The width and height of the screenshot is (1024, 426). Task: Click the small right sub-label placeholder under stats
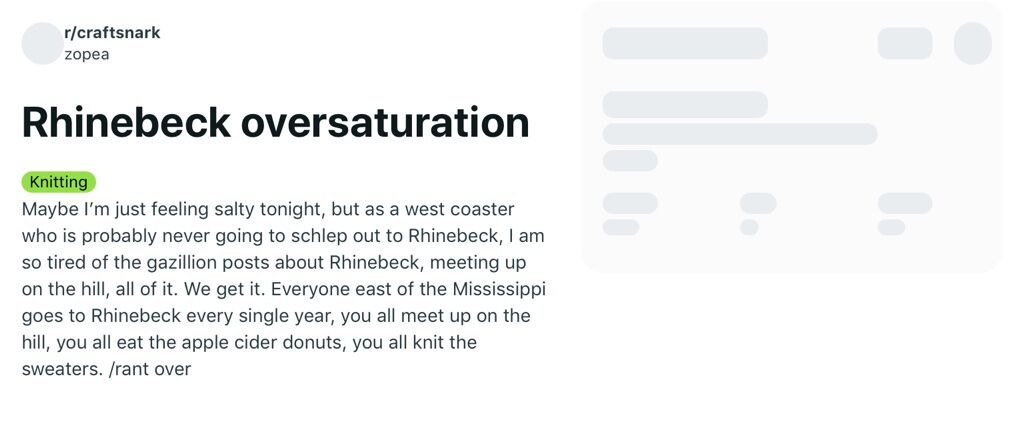(x=891, y=227)
